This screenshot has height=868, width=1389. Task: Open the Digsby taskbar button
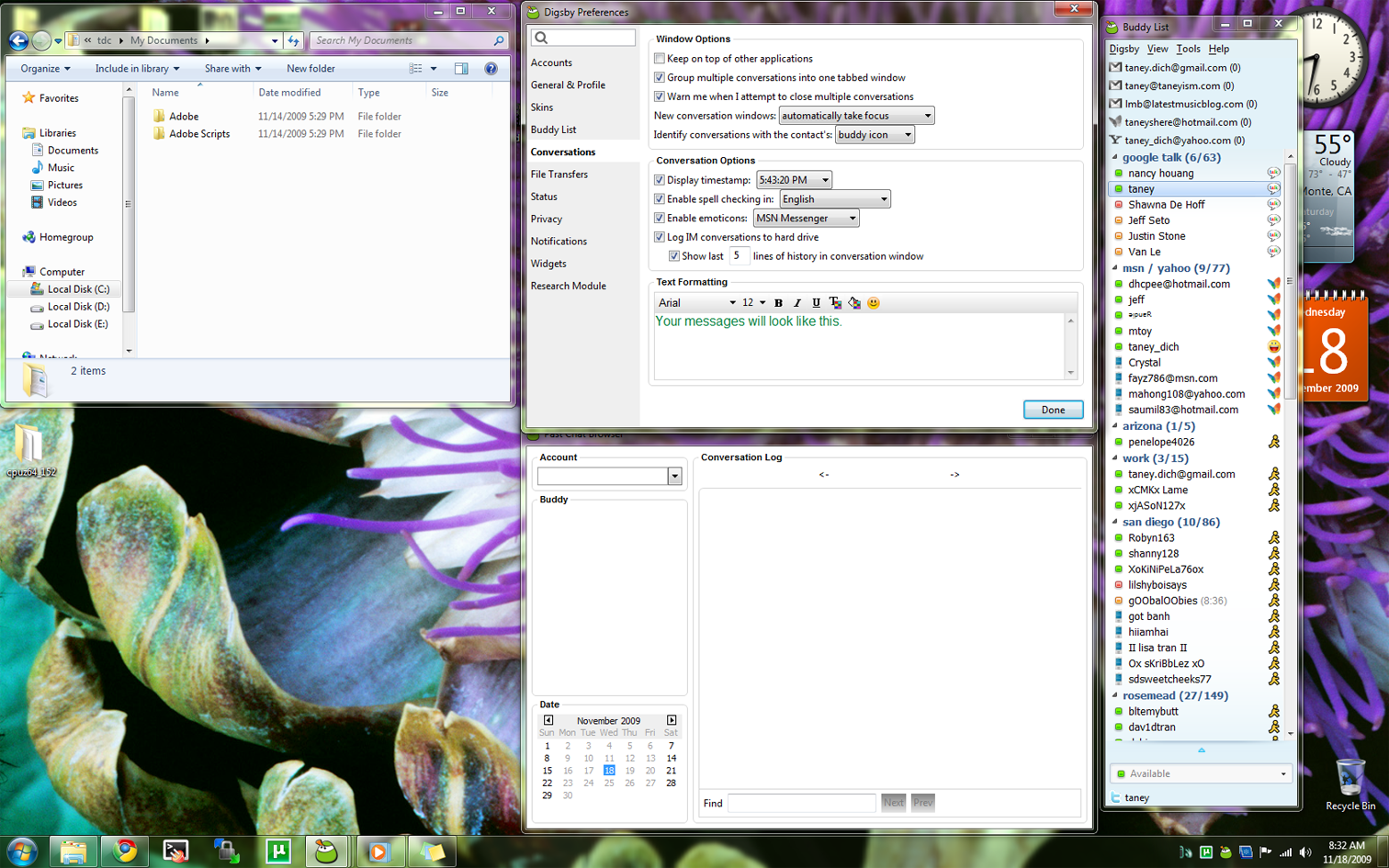pyautogui.click(x=327, y=851)
